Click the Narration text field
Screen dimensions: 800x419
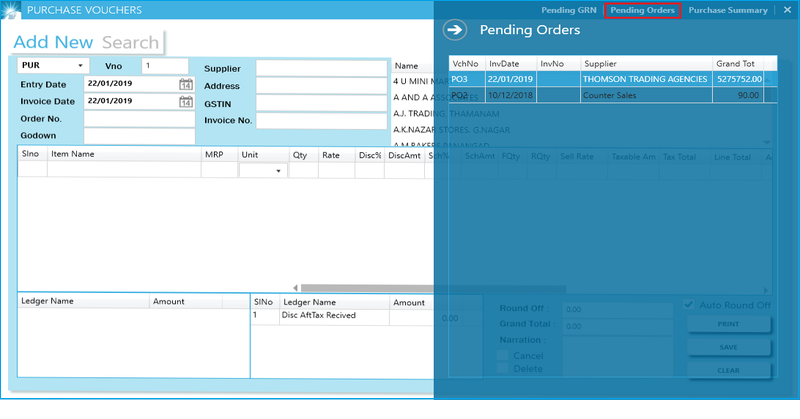click(x=618, y=355)
